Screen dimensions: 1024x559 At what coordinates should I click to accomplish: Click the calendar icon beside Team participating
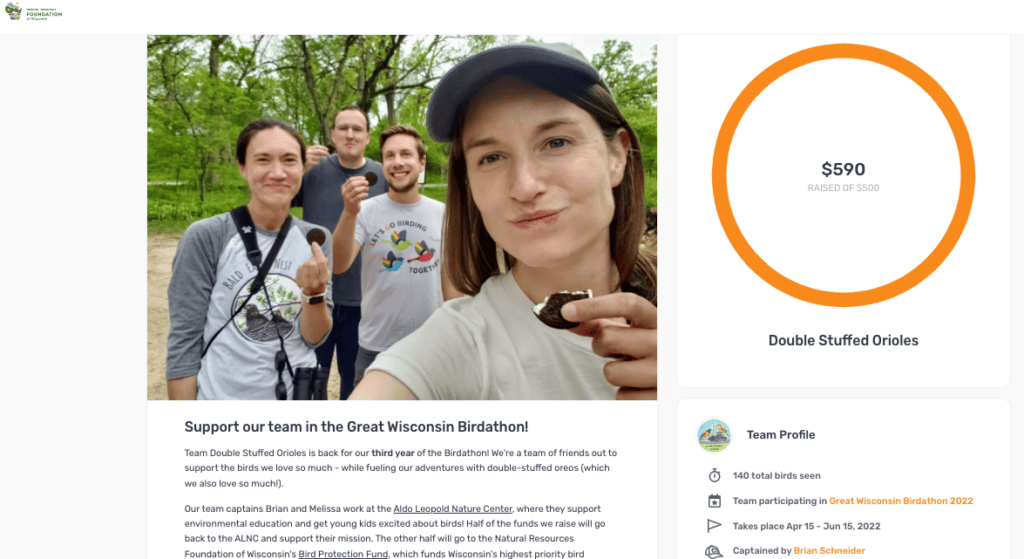[714, 501]
